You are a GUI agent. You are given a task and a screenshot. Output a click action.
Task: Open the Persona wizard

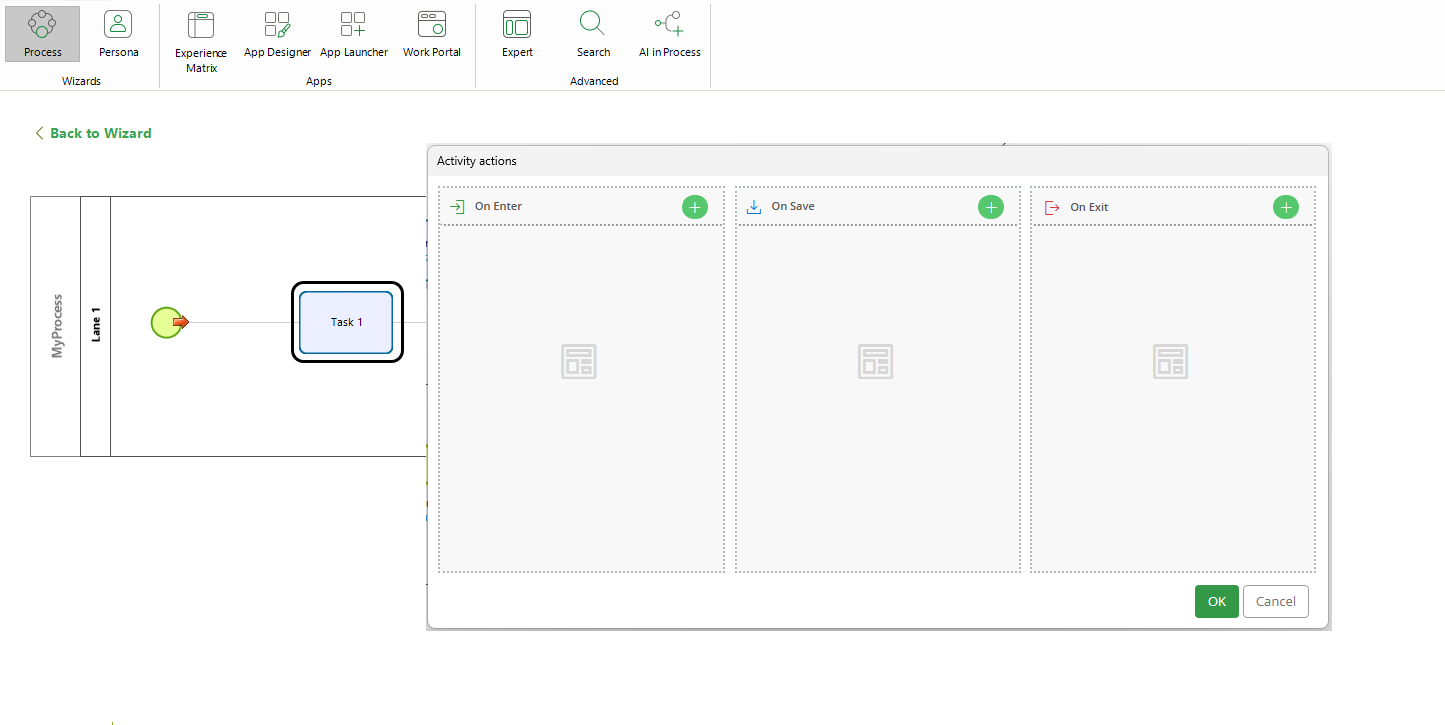(118, 33)
